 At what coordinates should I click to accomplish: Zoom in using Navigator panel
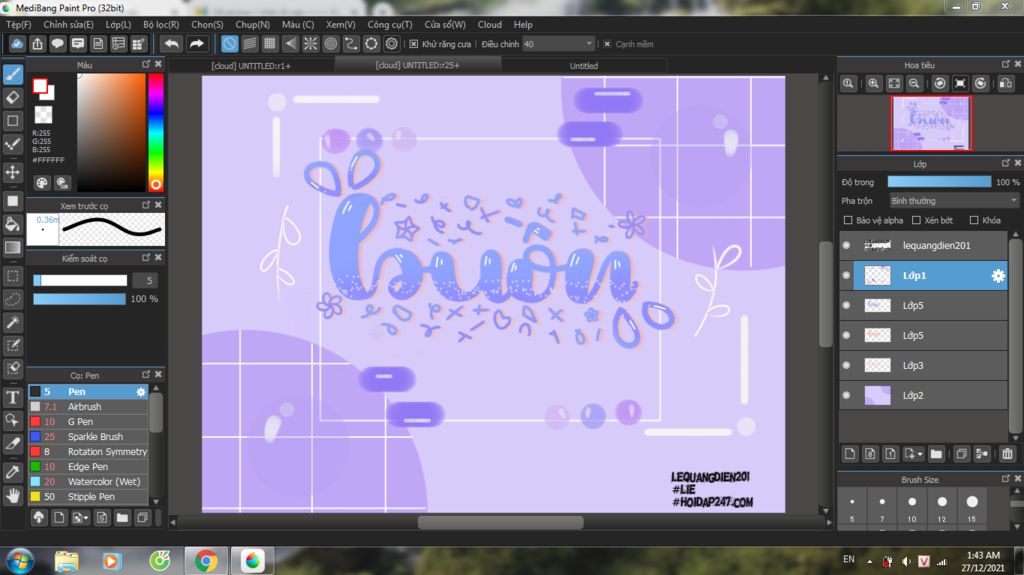click(873, 84)
